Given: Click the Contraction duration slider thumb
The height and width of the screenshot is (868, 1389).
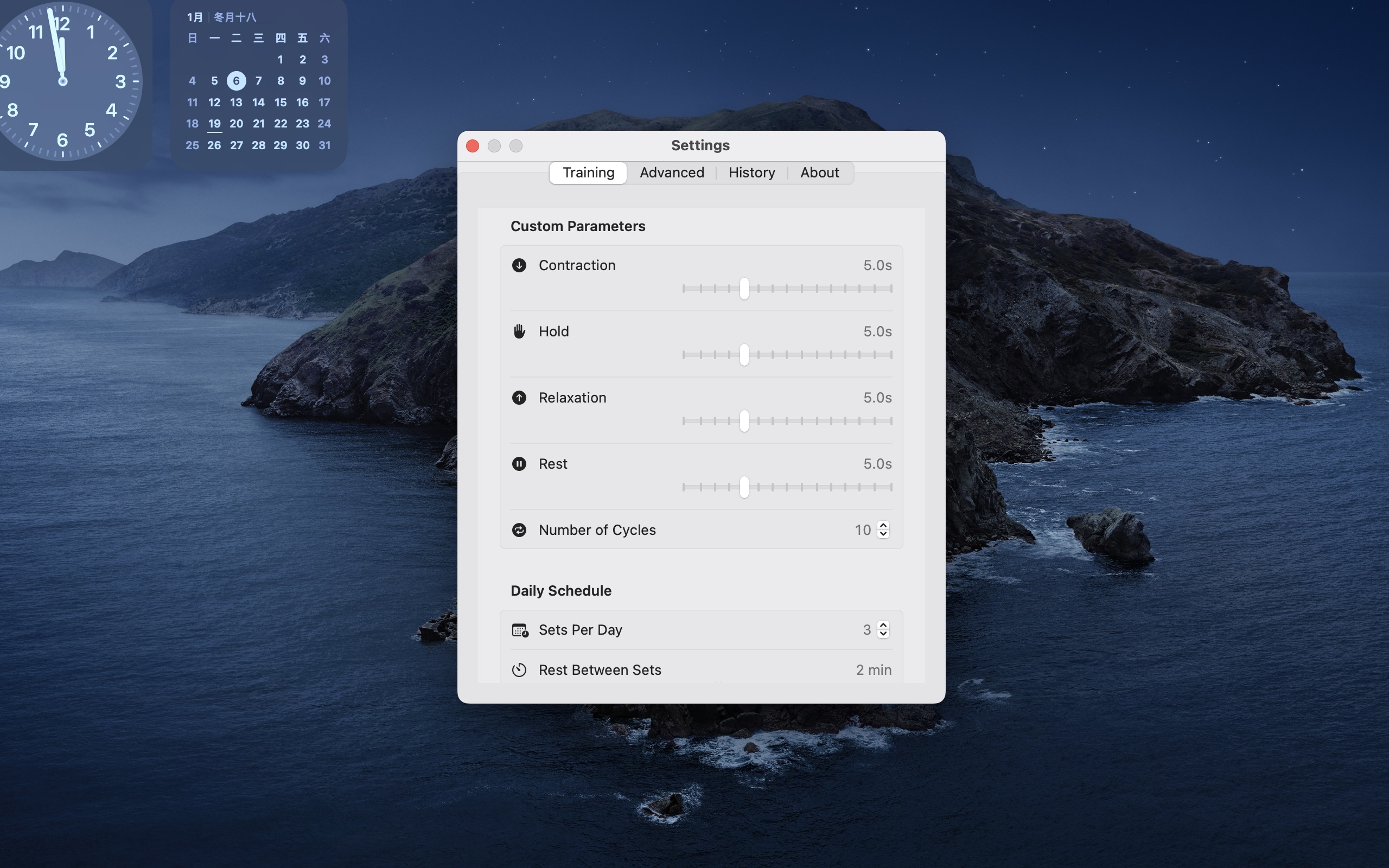Looking at the screenshot, I should 744,289.
